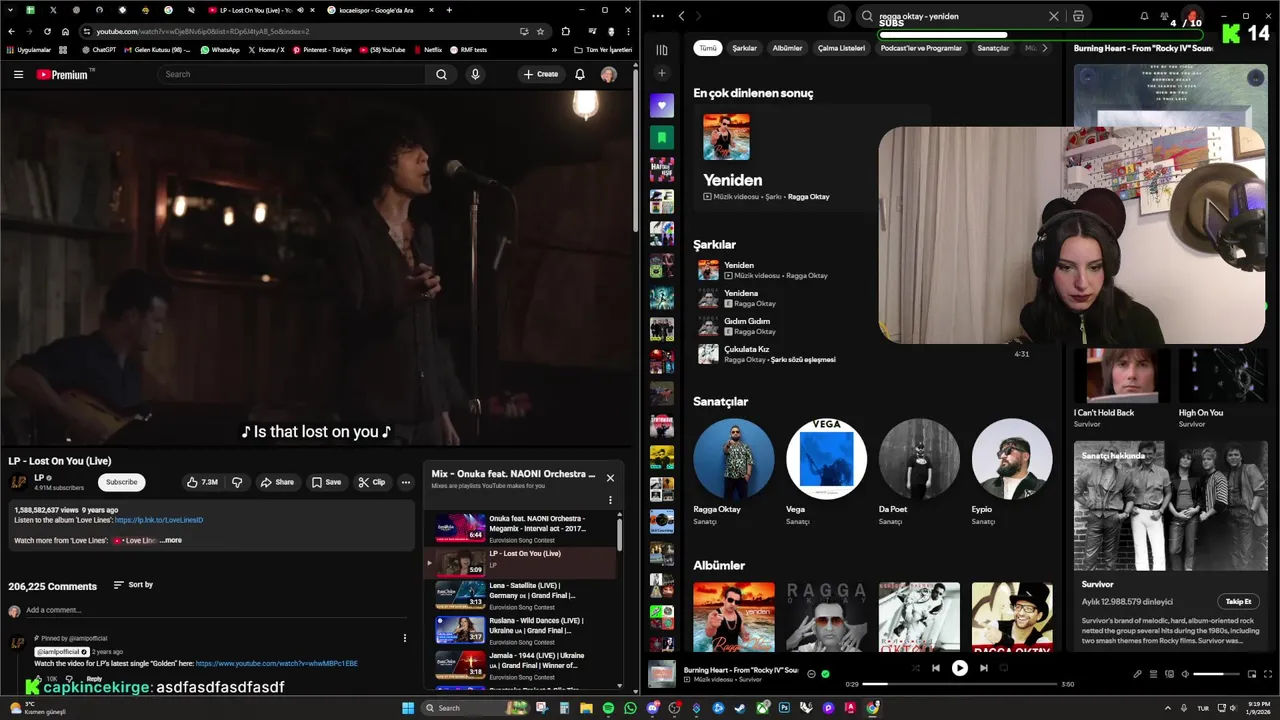The image size is (1280, 720).
Task: Bookmark current page with star icon
Action: click(x=540, y=31)
